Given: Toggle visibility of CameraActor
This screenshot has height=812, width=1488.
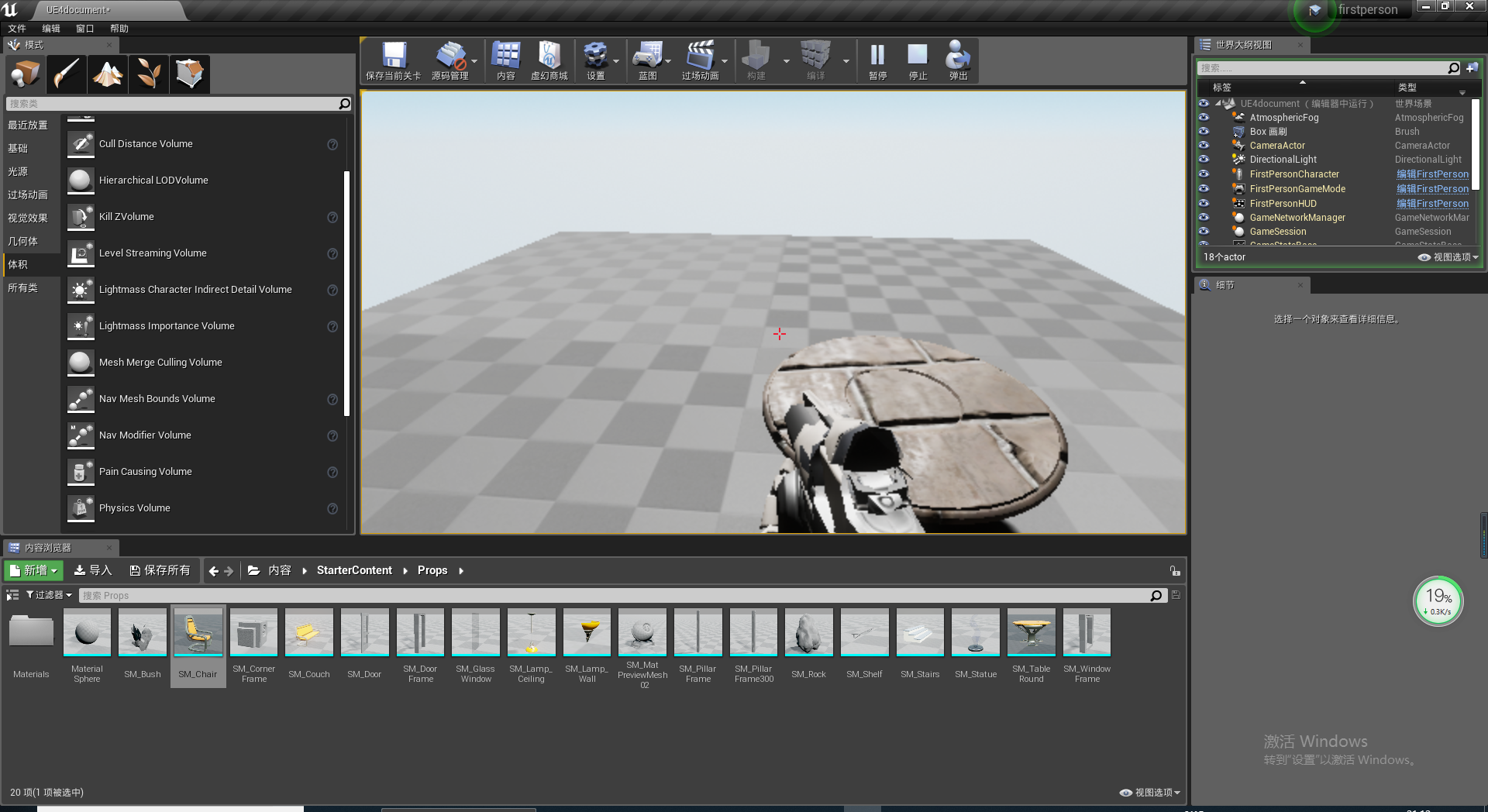Looking at the screenshot, I should (1204, 146).
